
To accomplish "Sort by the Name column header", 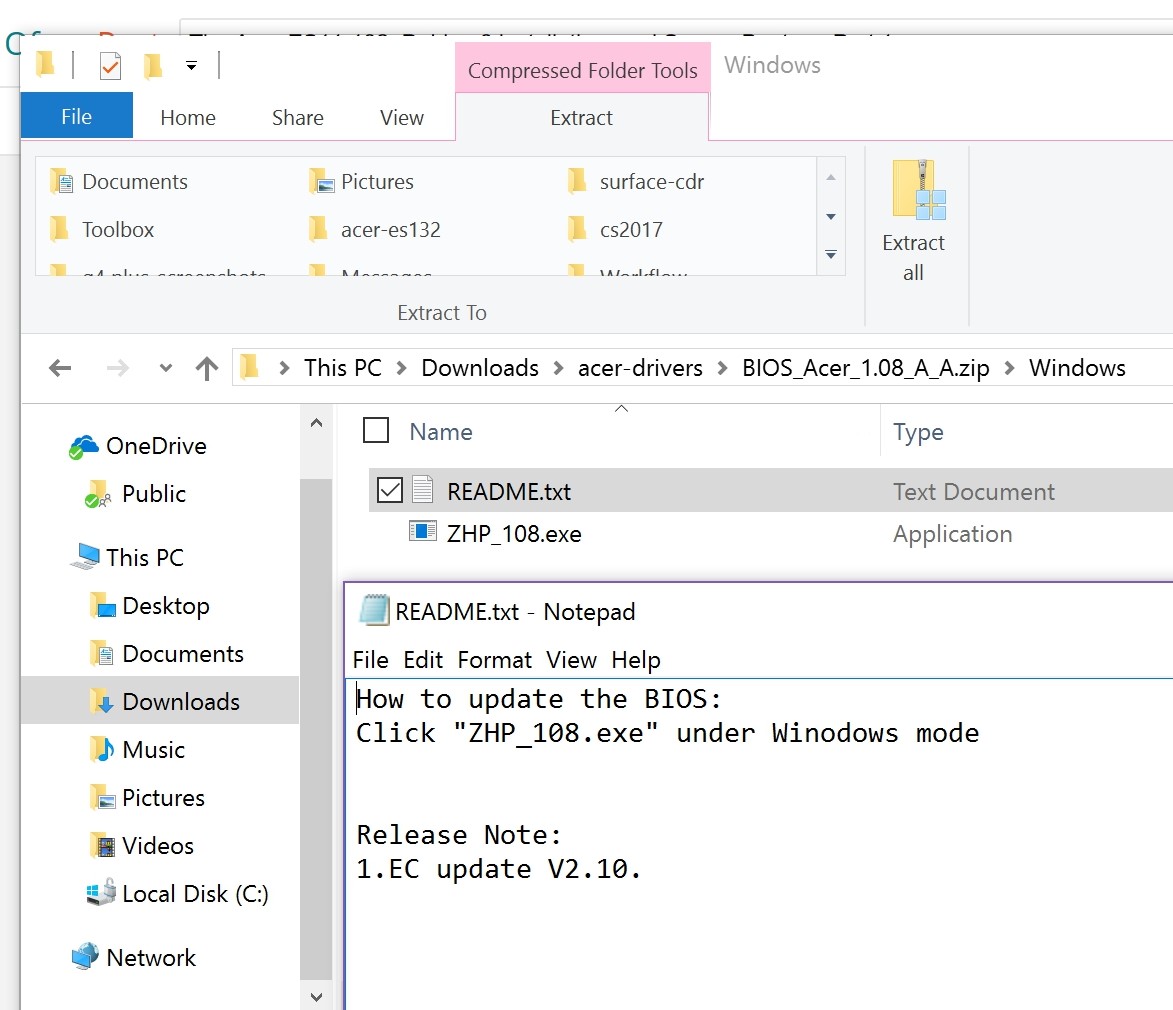I will 441,432.
